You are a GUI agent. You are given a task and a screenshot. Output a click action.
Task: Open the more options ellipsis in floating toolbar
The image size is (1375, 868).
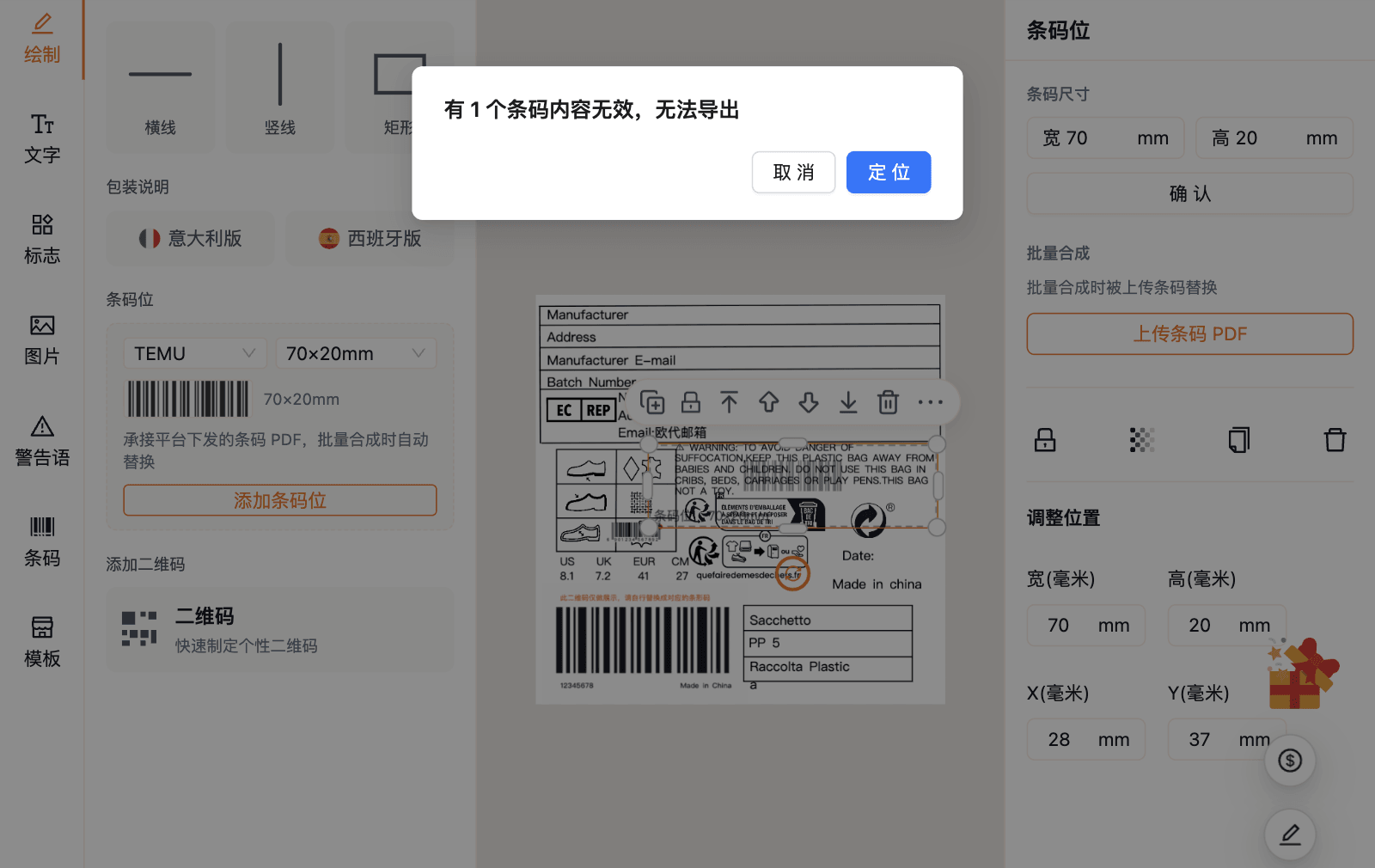click(x=931, y=401)
